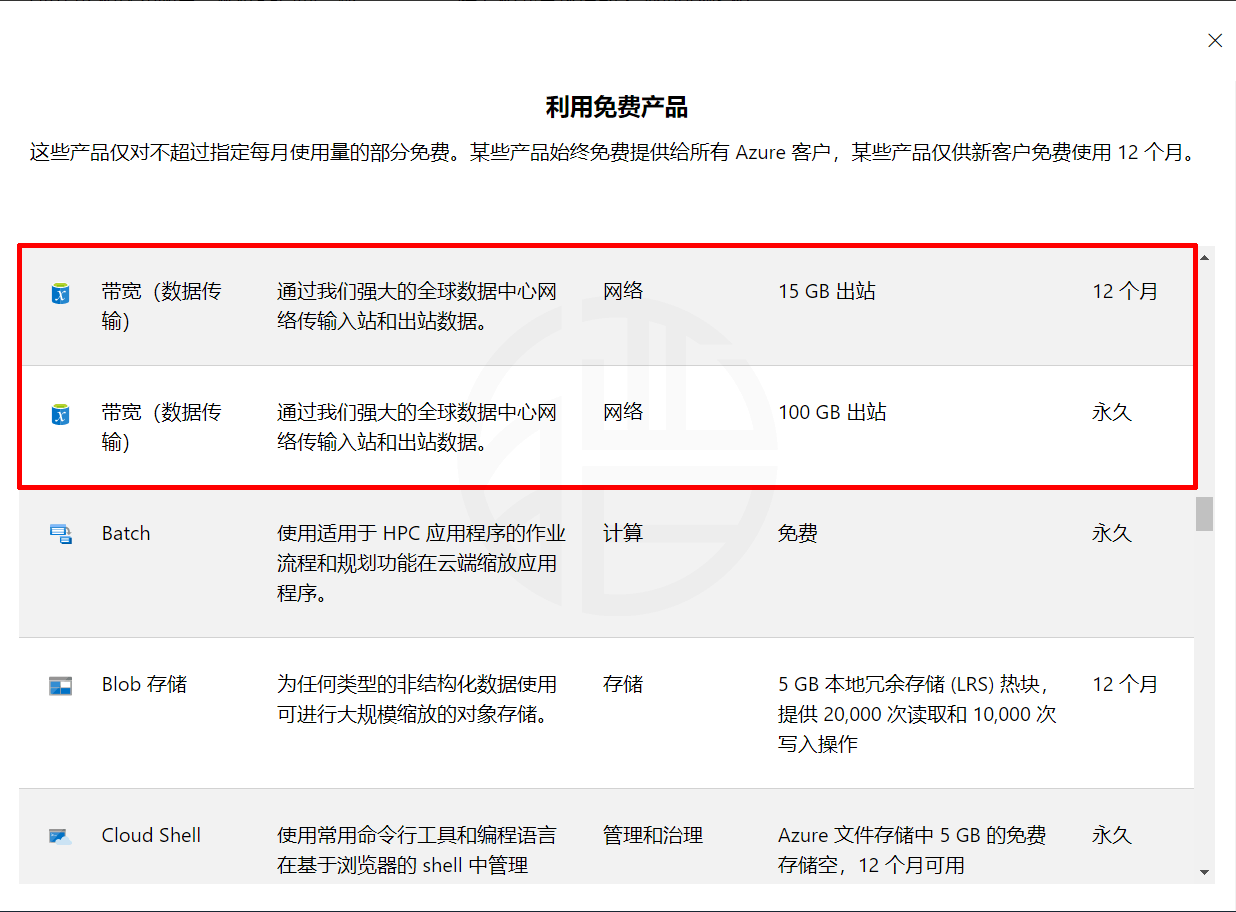Select the Blob 存储 product name
Viewport: 1236px width, 912px height.
(x=144, y=684)
